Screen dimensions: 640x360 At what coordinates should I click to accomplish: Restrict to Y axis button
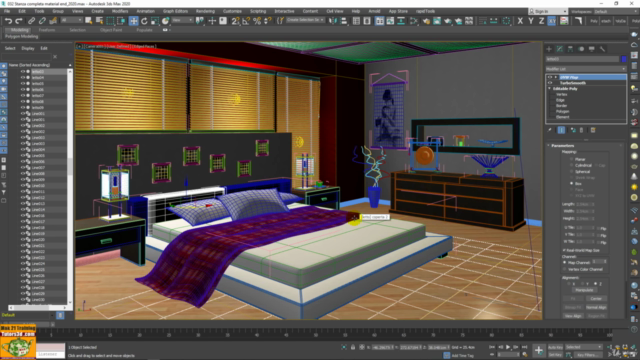531,20
